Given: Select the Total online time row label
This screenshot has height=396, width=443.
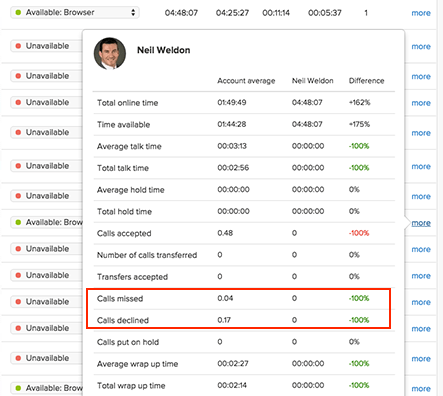Looking at the screenshot, I should tap(127, 103).
